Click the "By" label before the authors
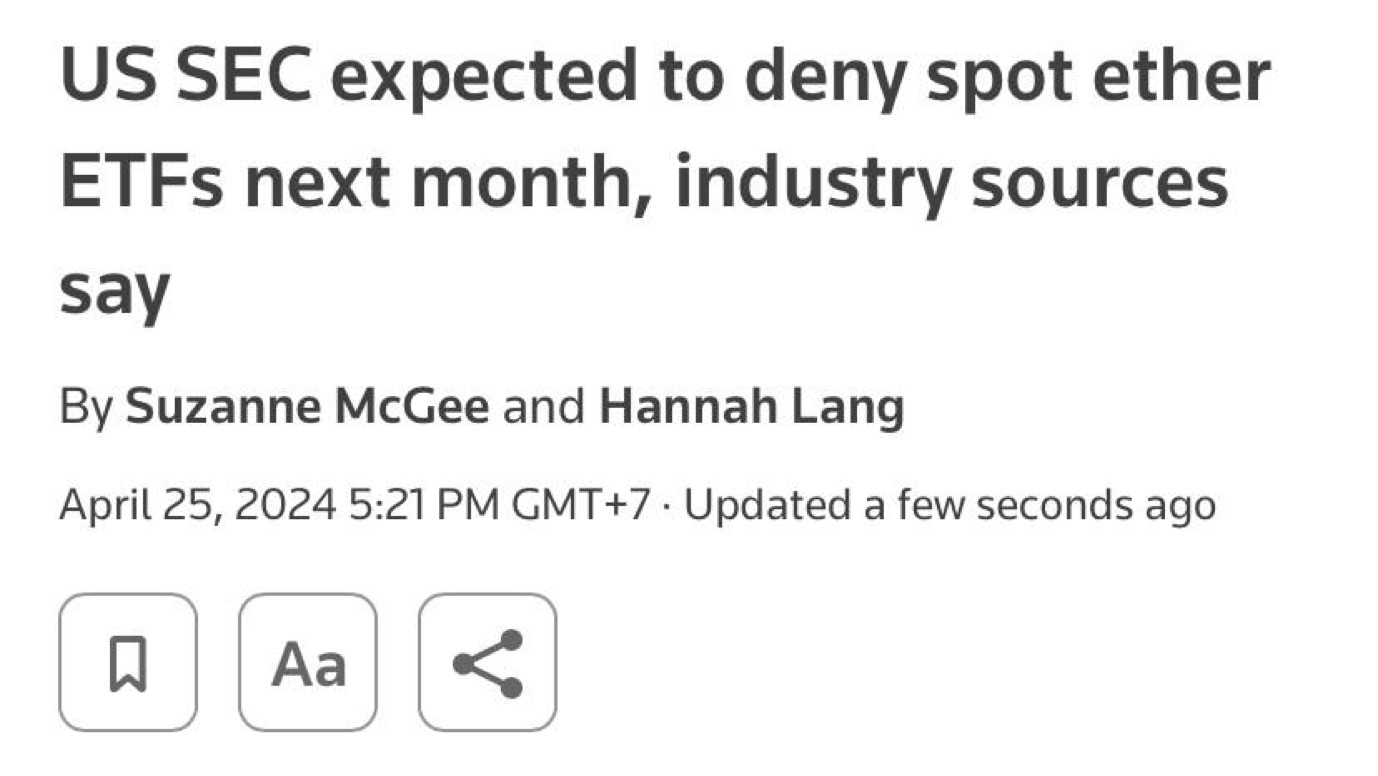 87,407
